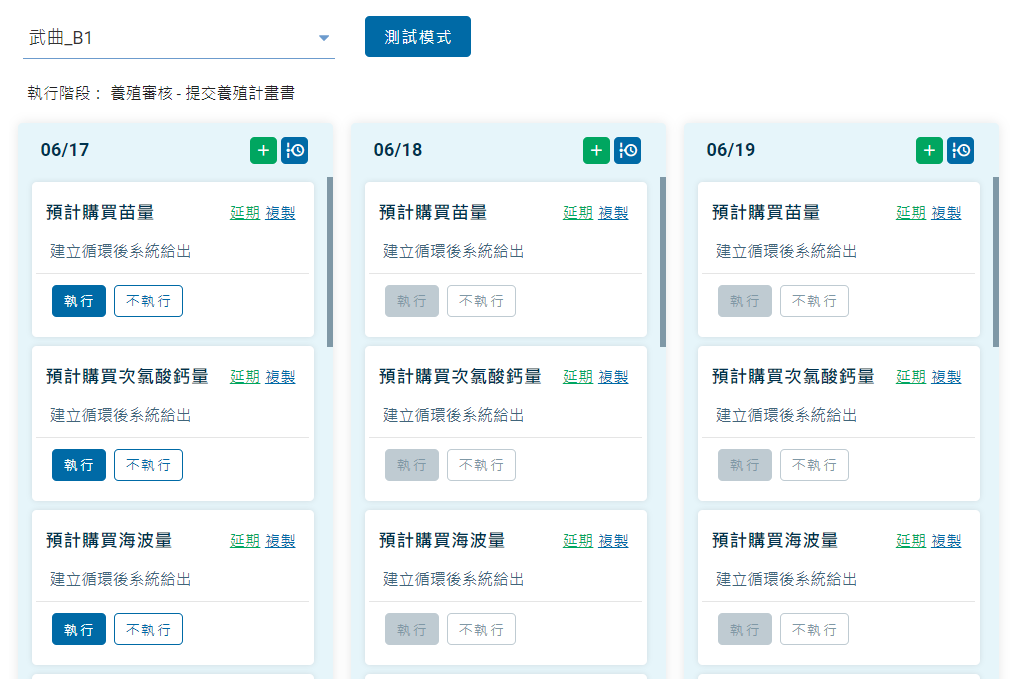Click the 06/19 column vertical scrollbar

996,262
